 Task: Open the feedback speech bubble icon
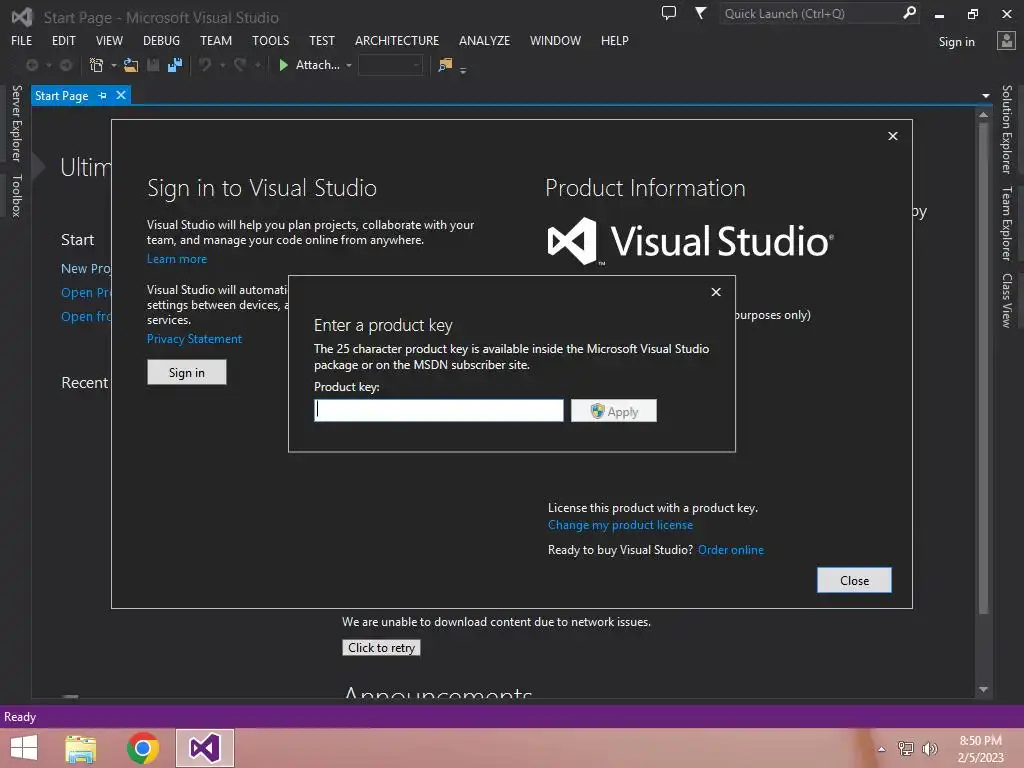click(669, 13)
